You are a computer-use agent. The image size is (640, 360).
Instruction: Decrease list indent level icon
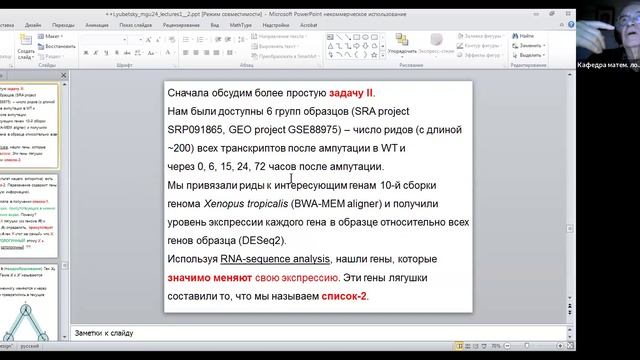tap(218, 40)
